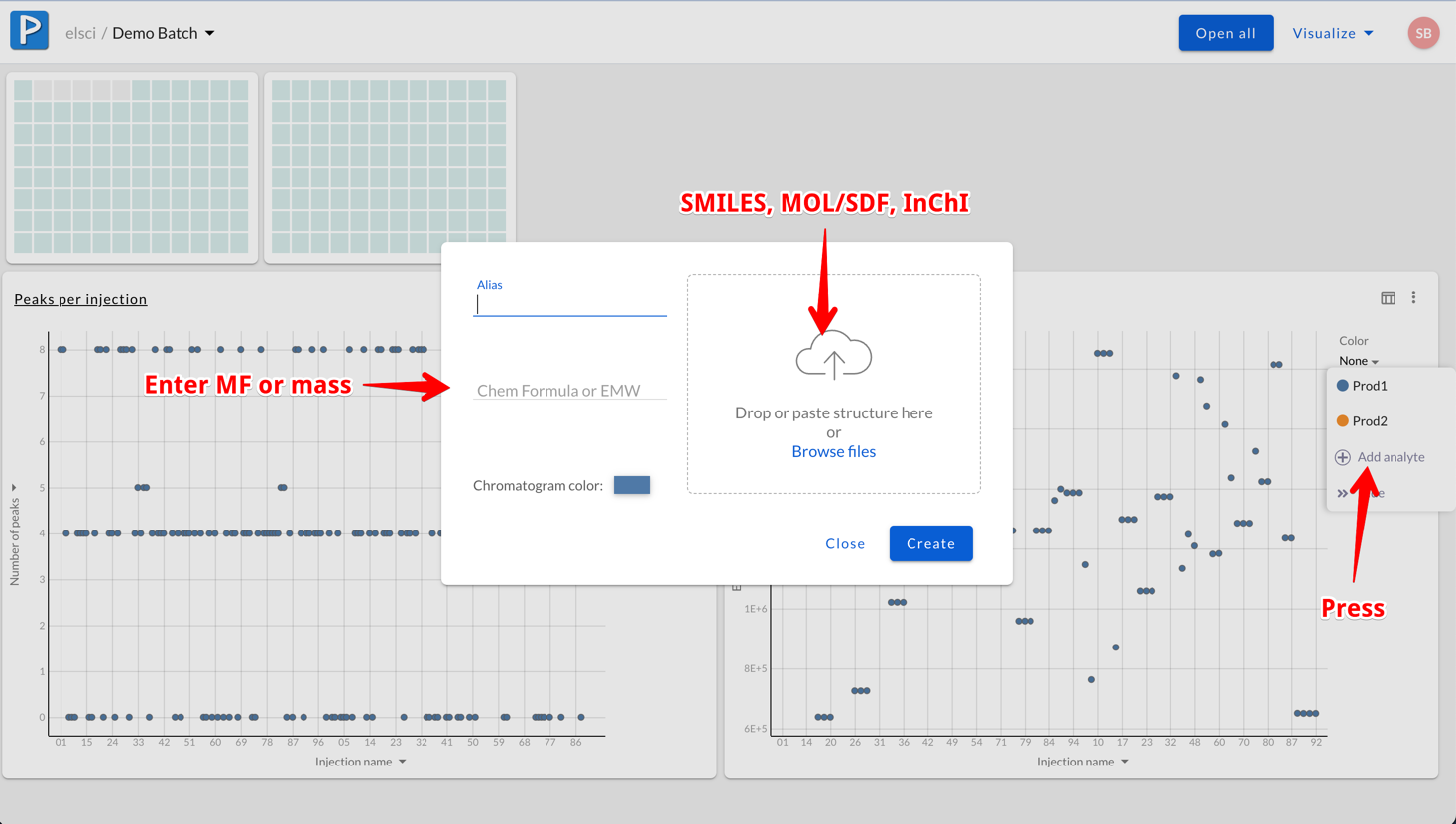Screen dimensions: 1456x824
Task: Expand the Visualize menu
Action: [x=1333, y=33]
